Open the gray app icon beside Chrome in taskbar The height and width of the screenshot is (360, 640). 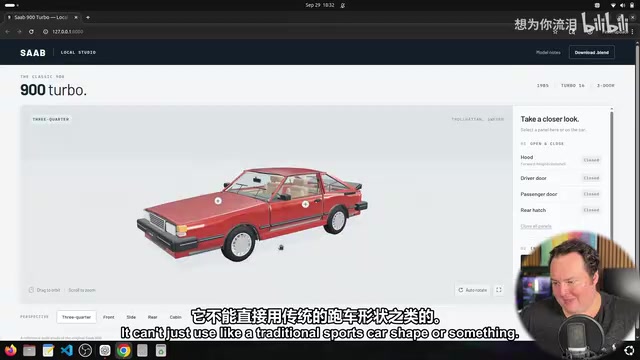click(142, 350)
